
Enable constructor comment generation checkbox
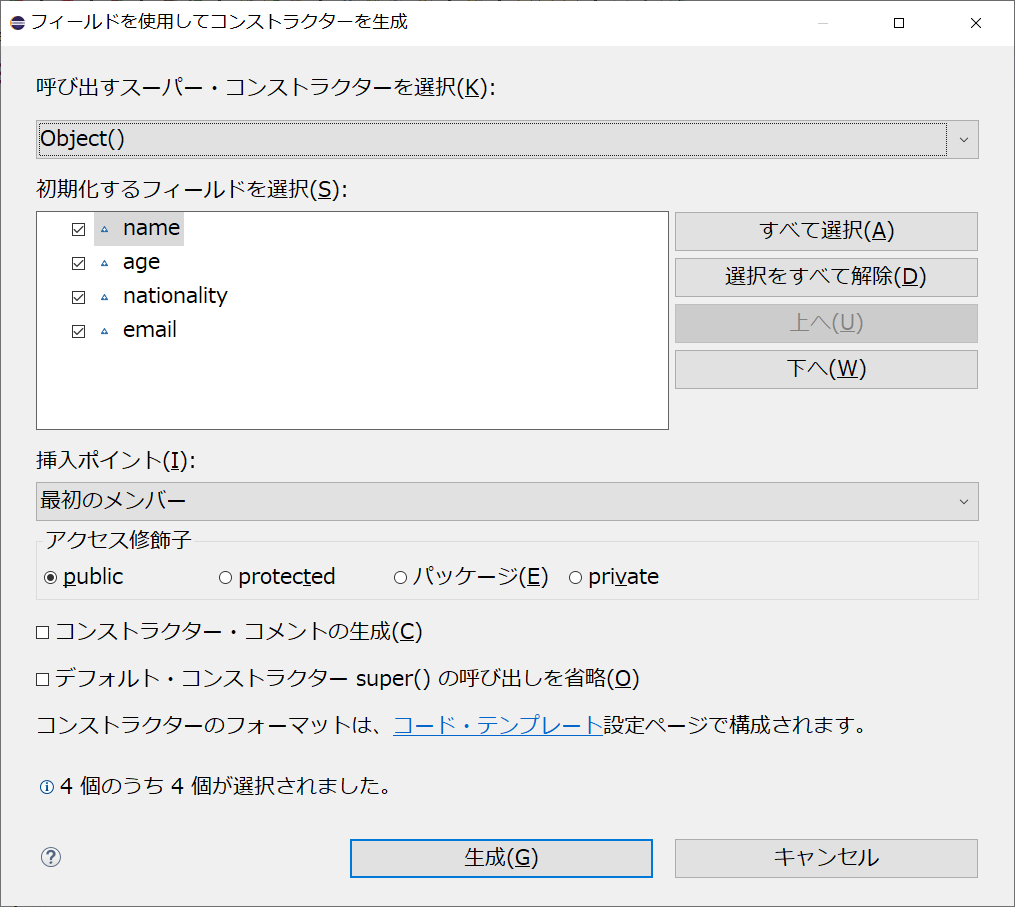tap(45, 632)
